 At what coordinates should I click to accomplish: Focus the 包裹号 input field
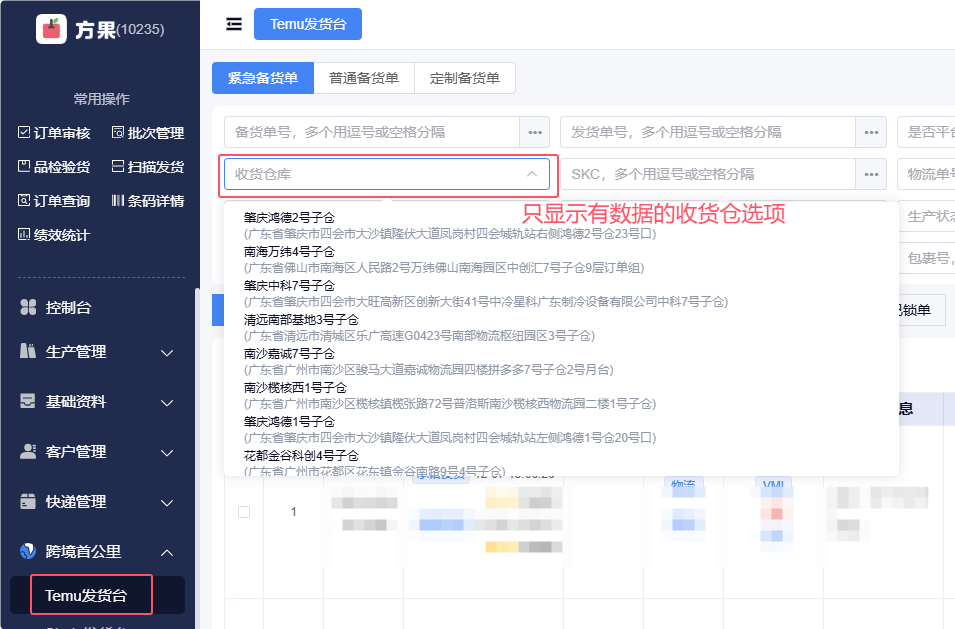(x=926, y=258)
